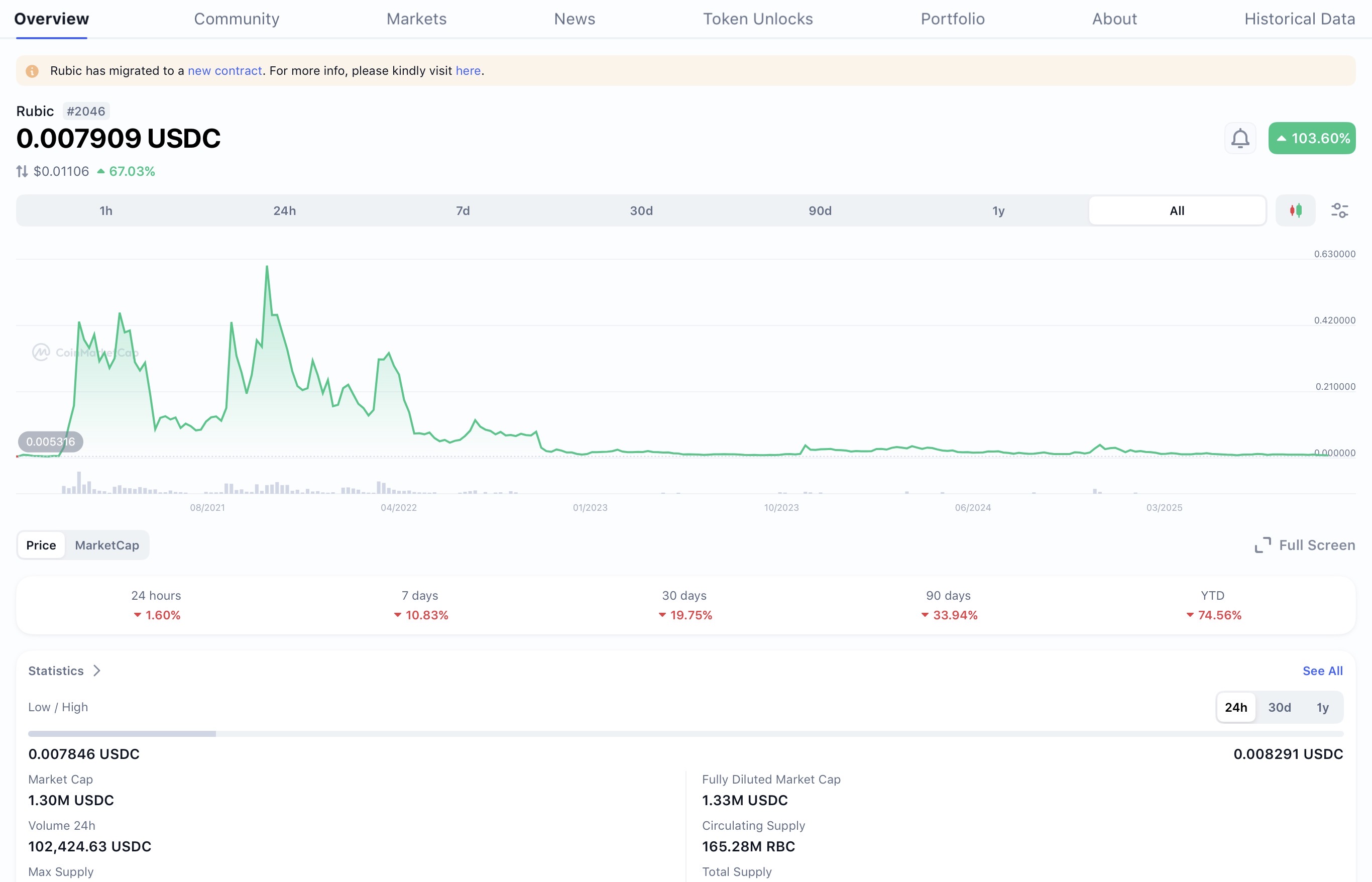
Task: Toggle the chart to MarketCap view
Action: tap(107, 545)
